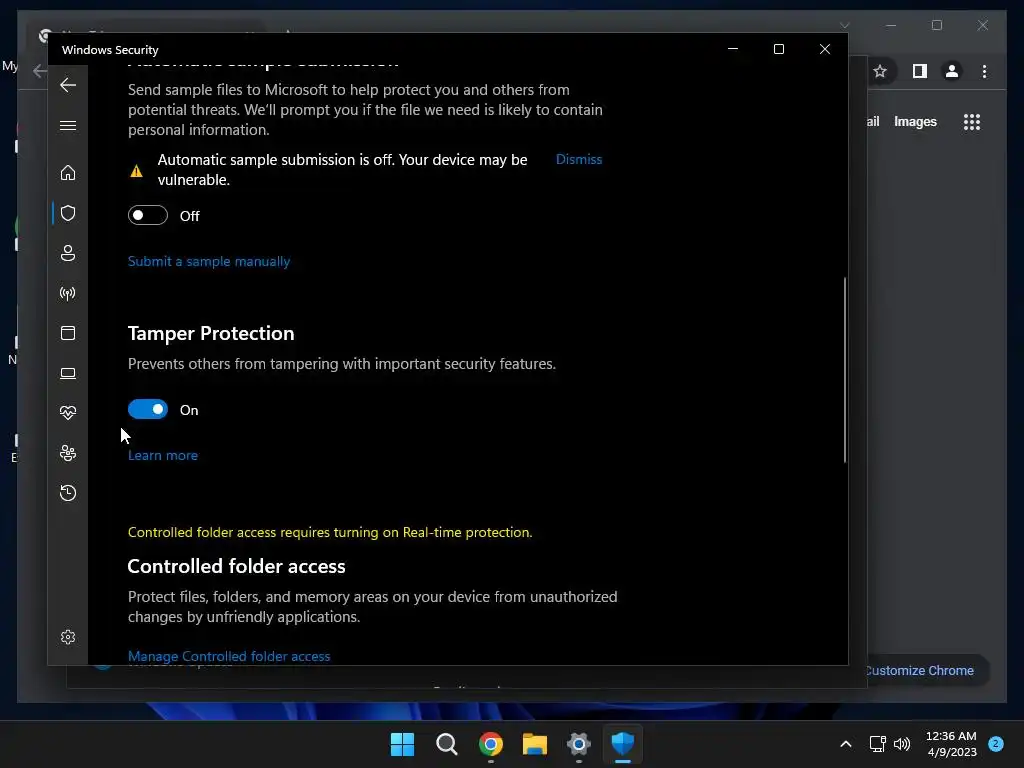Select Windows Security taskbar icon

click(x=622, y=744)
